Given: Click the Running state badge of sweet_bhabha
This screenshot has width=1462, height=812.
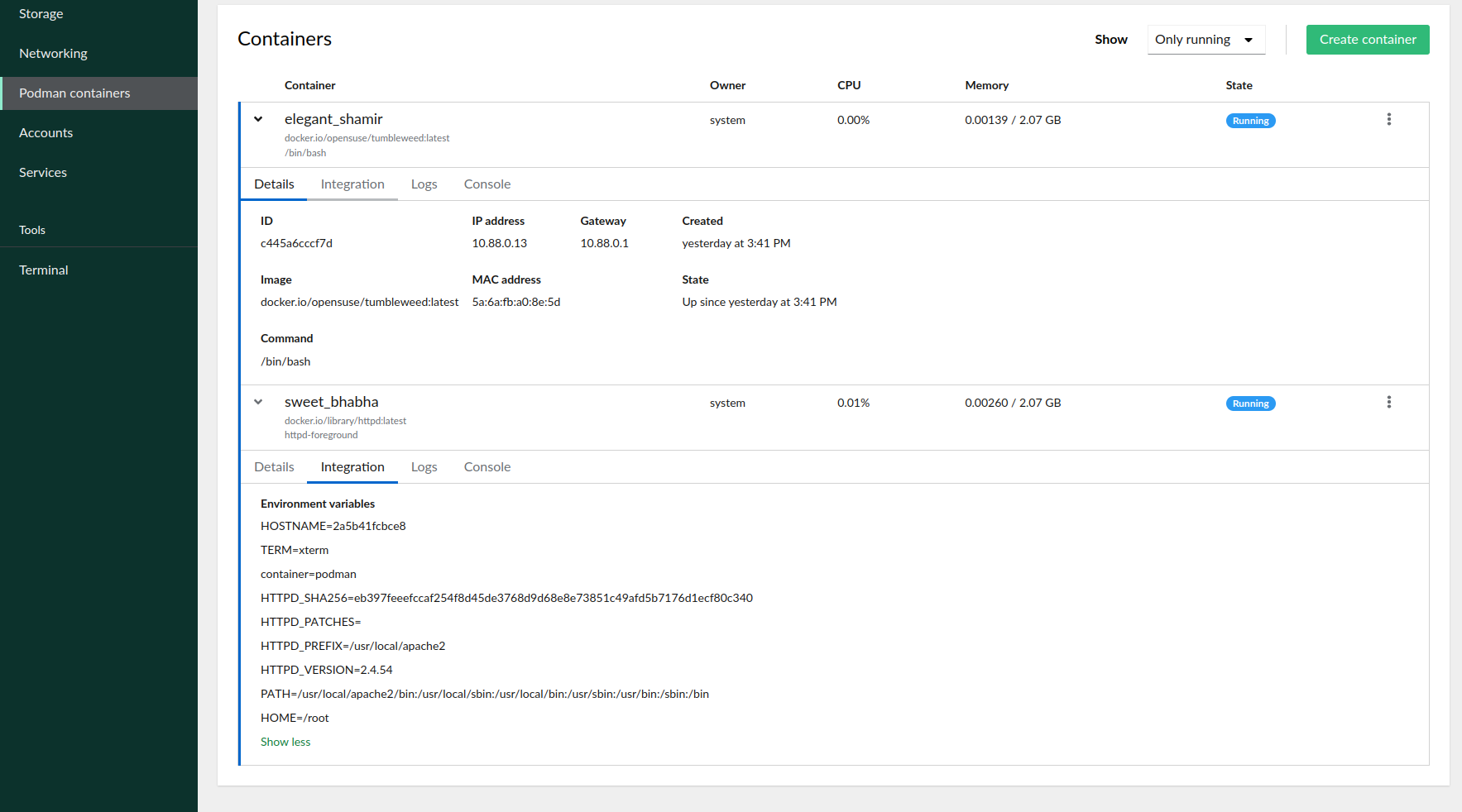Looking at the screenshot, I should click(x=1250, y=403).
